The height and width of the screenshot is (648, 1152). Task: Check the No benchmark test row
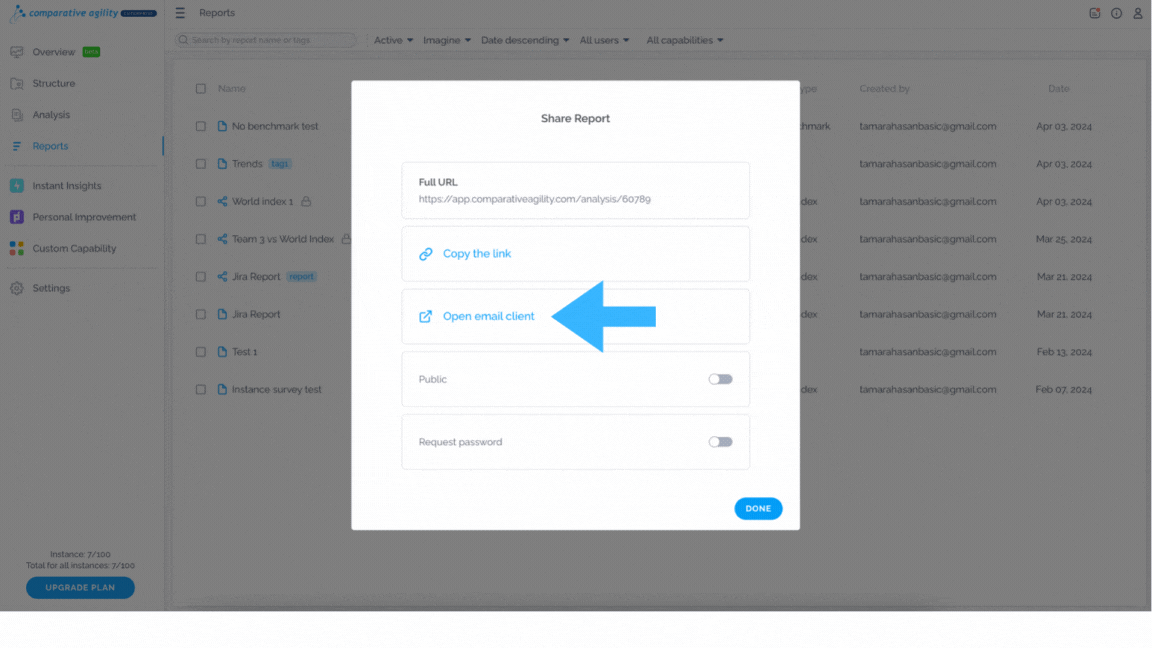pyautogui.click(x=201, y=126)
